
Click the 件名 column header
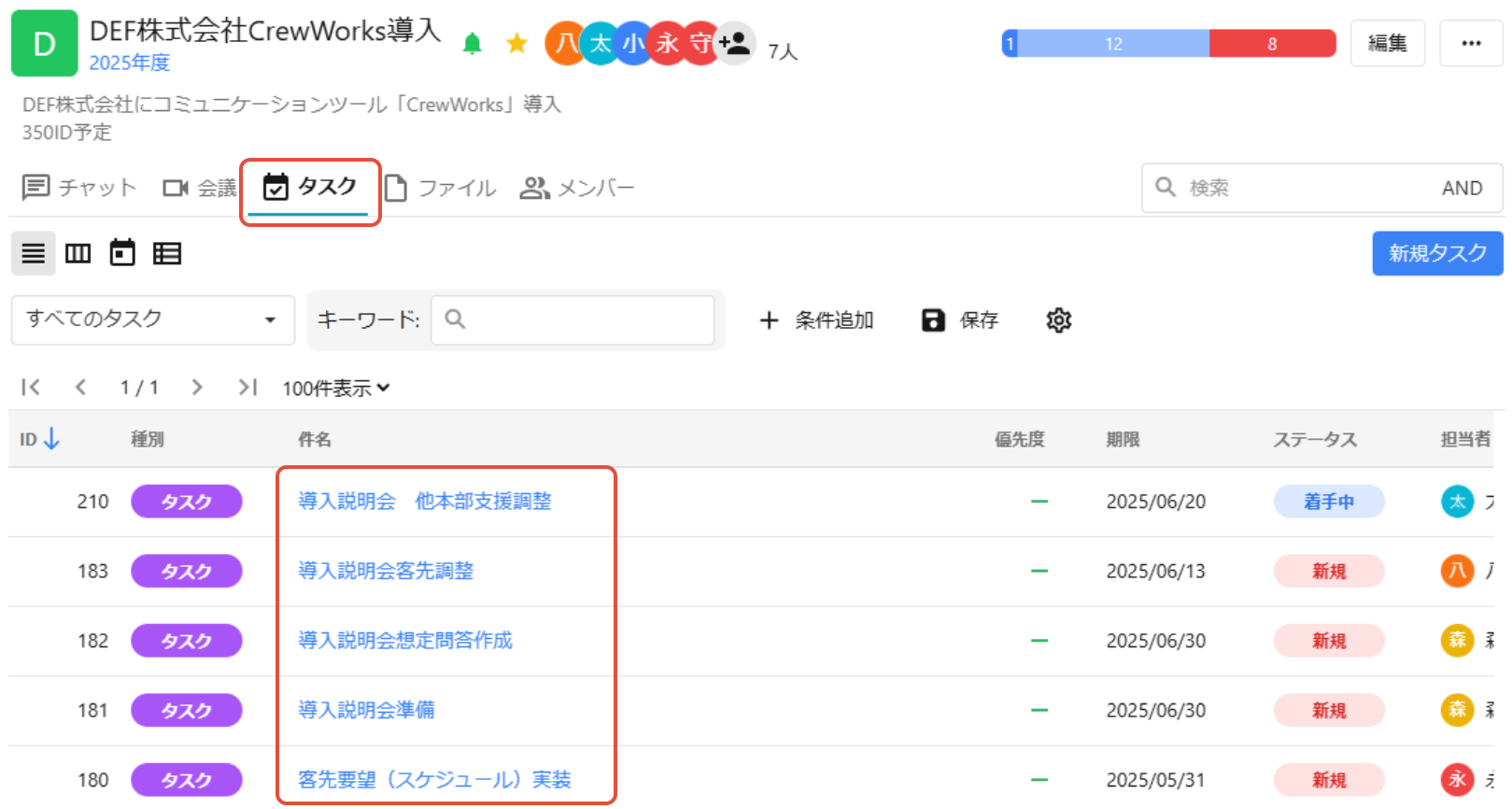315,439
